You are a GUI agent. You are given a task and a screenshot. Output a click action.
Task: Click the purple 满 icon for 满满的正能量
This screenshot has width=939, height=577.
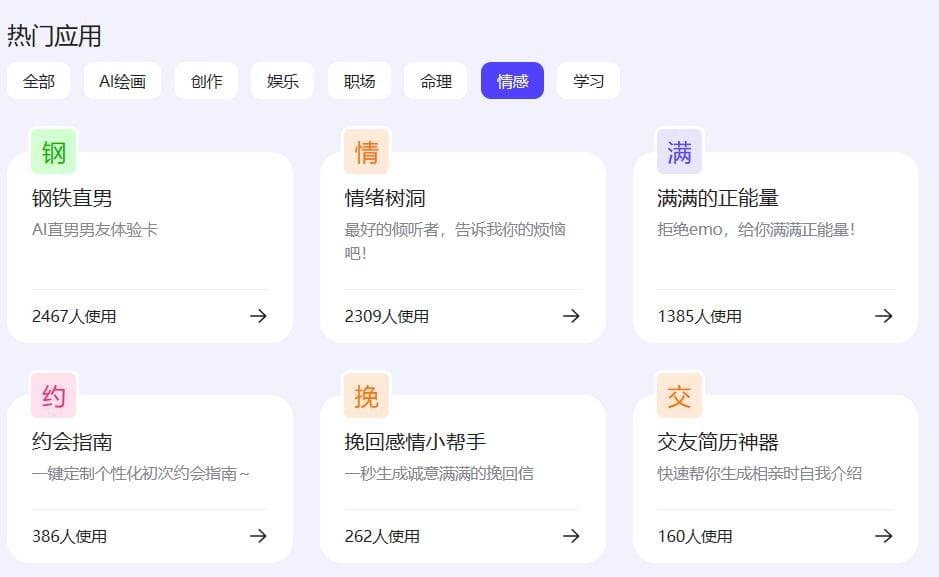click(679, 152)
